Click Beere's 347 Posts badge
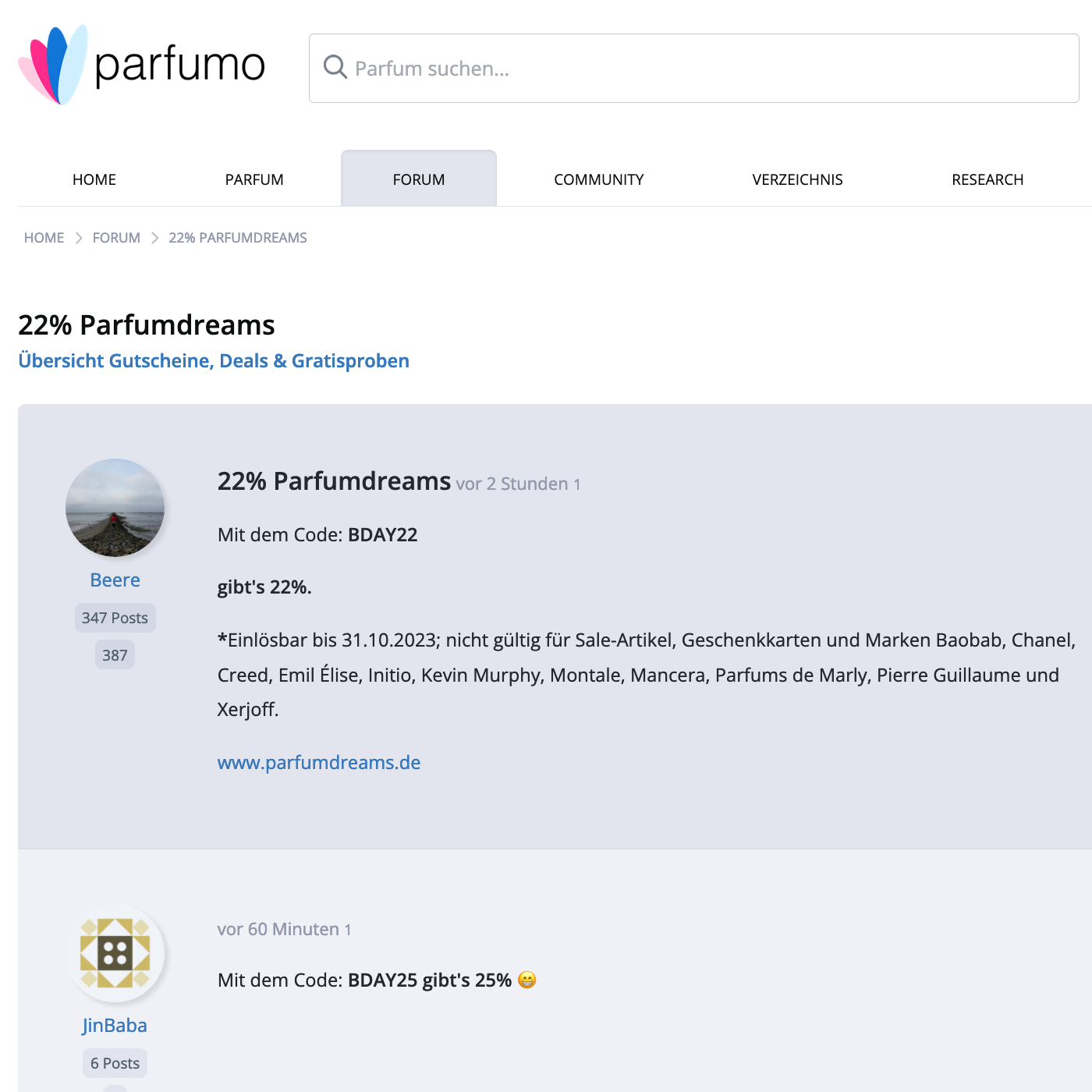Image resolution: width=1092 pixels, height=1092 pixels. click(115, 618)
